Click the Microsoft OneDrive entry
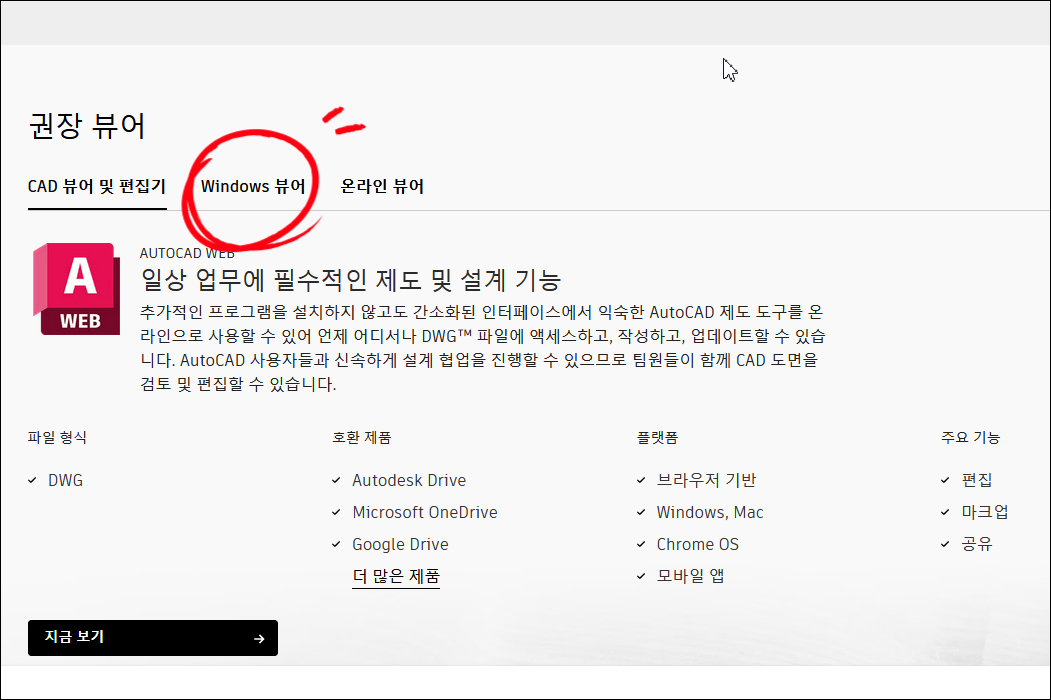This screenshot has width=1051, height=700. click(425, 512)
